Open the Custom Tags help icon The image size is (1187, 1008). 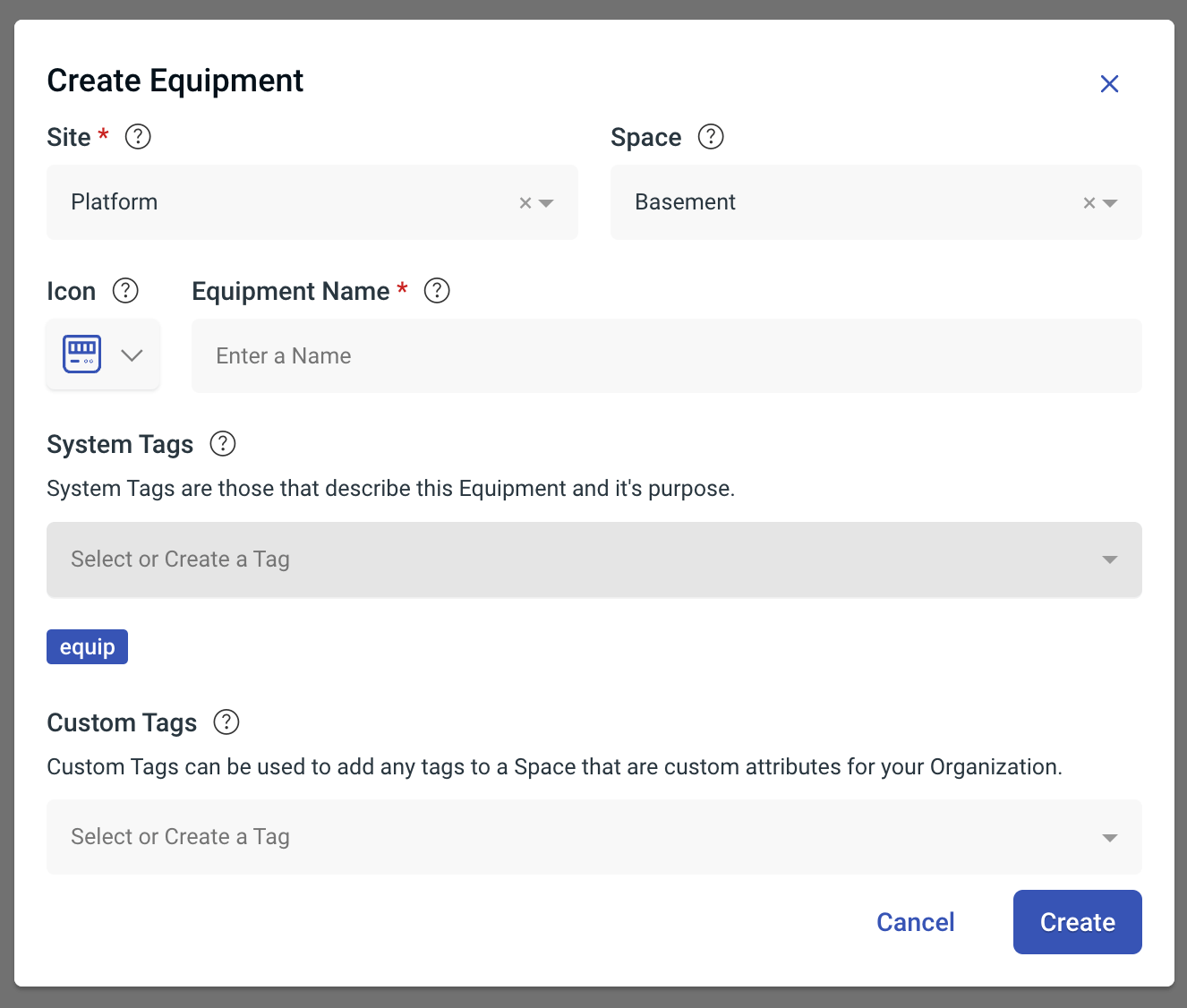(226, 722)
